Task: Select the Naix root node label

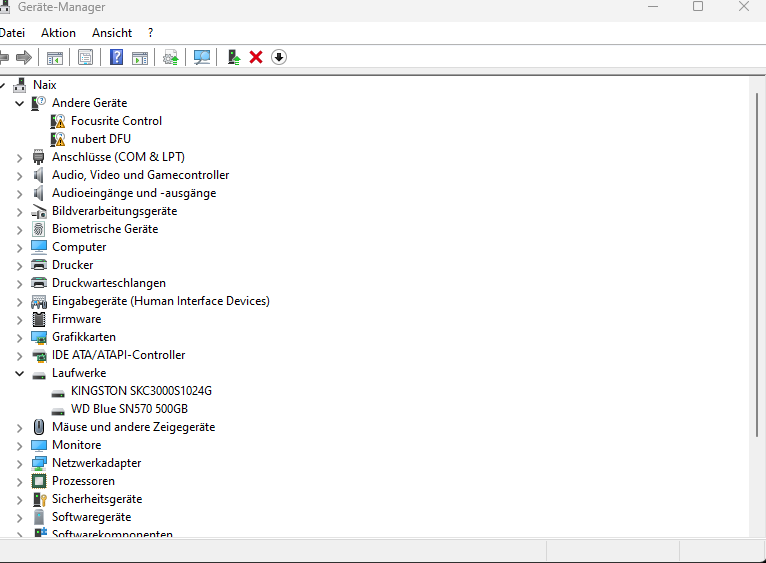Action: (x=44, y=85)
